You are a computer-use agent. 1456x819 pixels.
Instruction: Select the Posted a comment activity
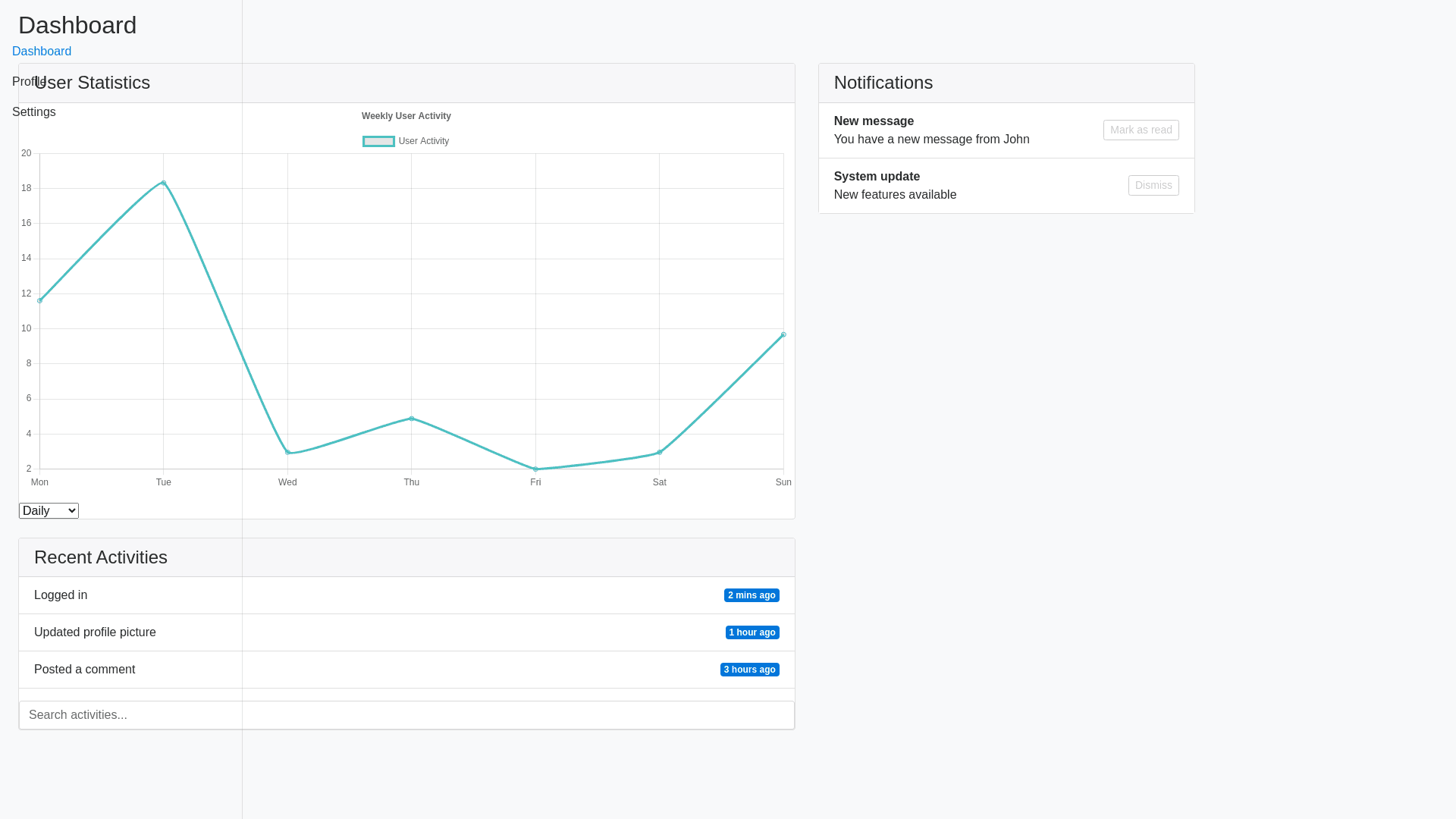84,670
